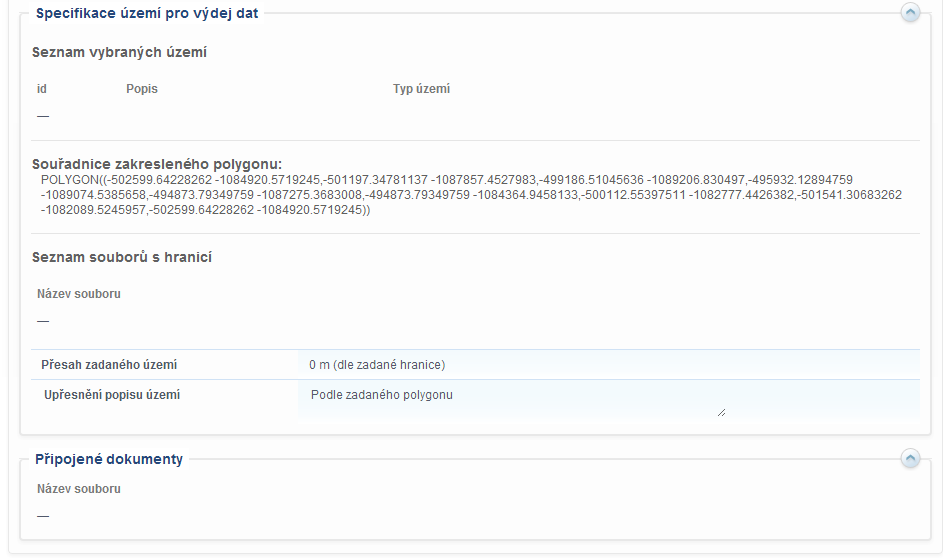Click the POLYGON coordinates text
The width and height of the screenshot is (949, 558).
470,195
